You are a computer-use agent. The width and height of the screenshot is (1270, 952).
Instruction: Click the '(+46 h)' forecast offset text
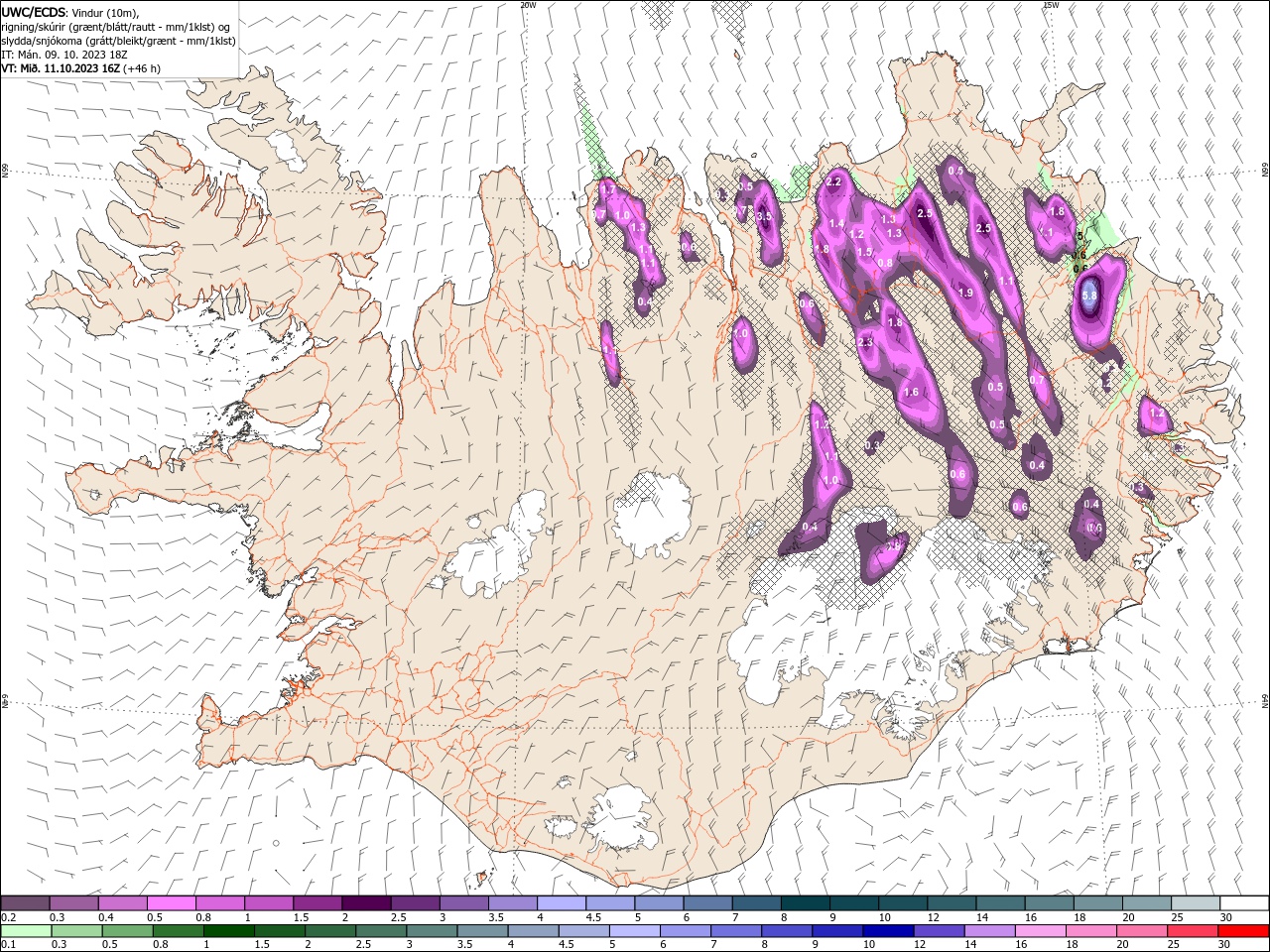pos(142,68)
